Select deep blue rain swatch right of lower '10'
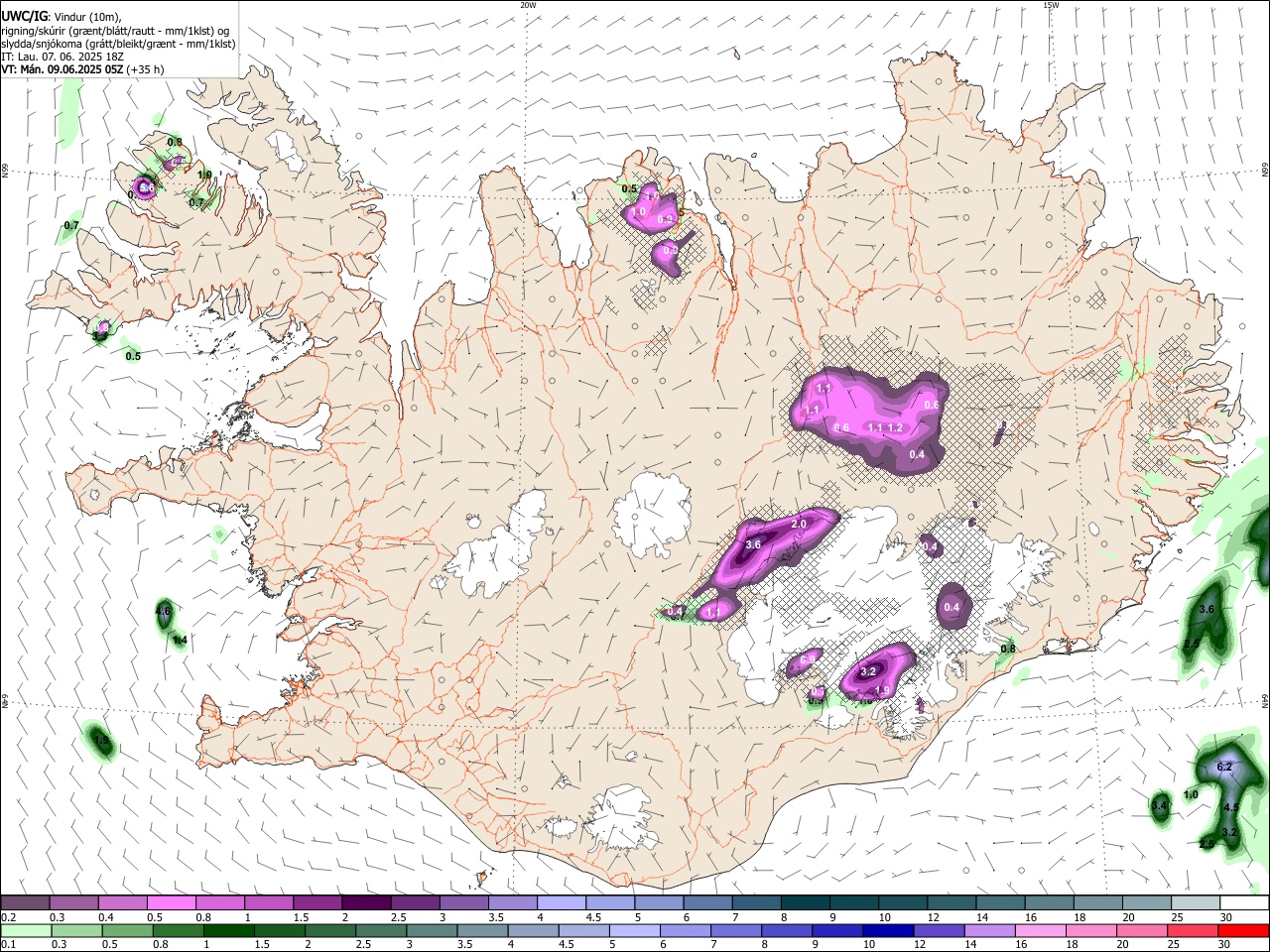1270x952 pixels. point(888,930)
